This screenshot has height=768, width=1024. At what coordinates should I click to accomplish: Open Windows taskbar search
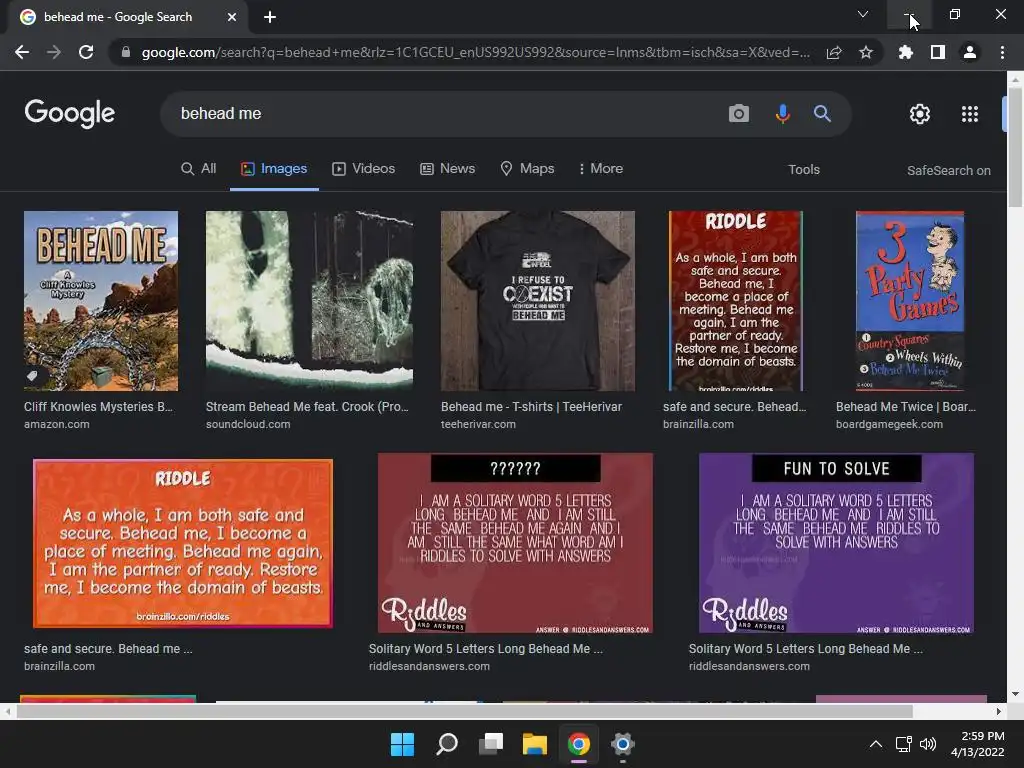click(x=447, y=744)
